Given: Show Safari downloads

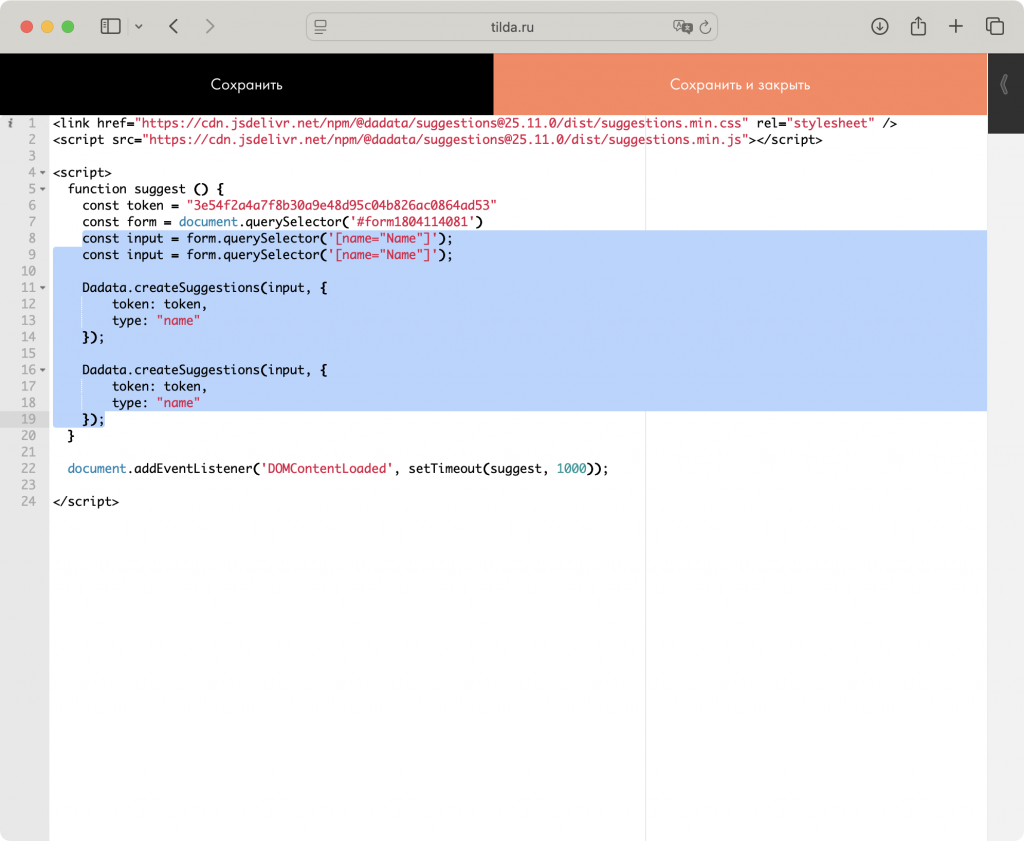Looking at the screenshot, I should [880, 27].
